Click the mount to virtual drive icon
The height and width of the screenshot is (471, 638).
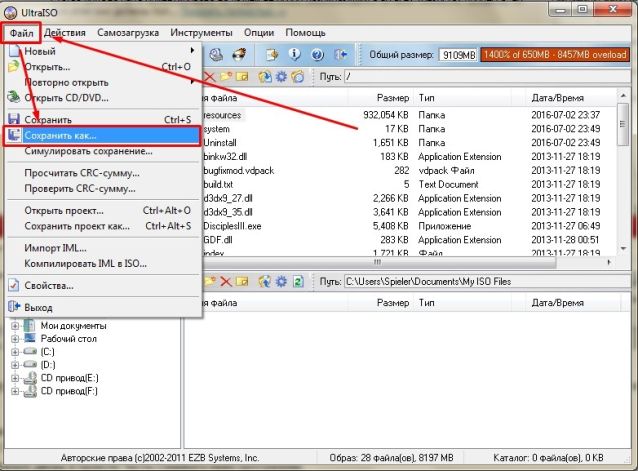click(x=216, y=54)
